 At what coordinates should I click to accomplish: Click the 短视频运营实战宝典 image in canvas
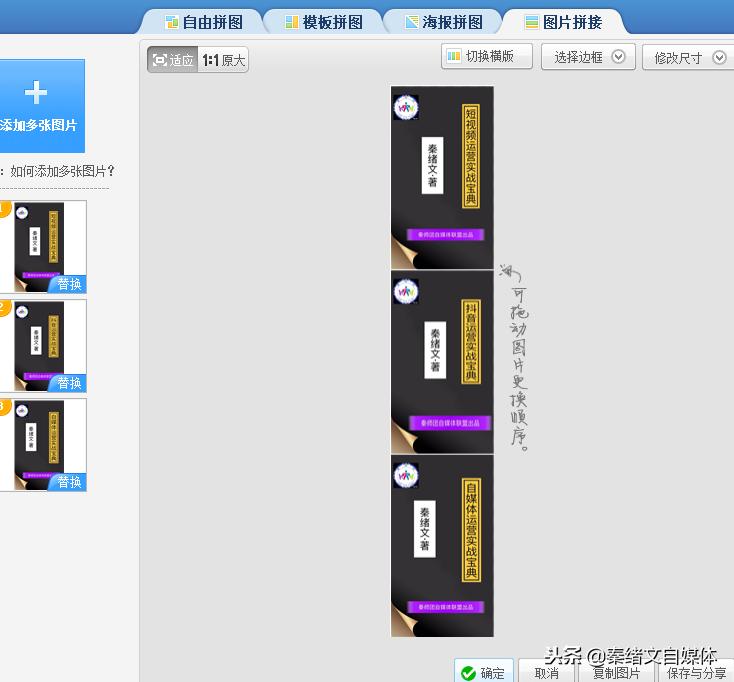442,177
